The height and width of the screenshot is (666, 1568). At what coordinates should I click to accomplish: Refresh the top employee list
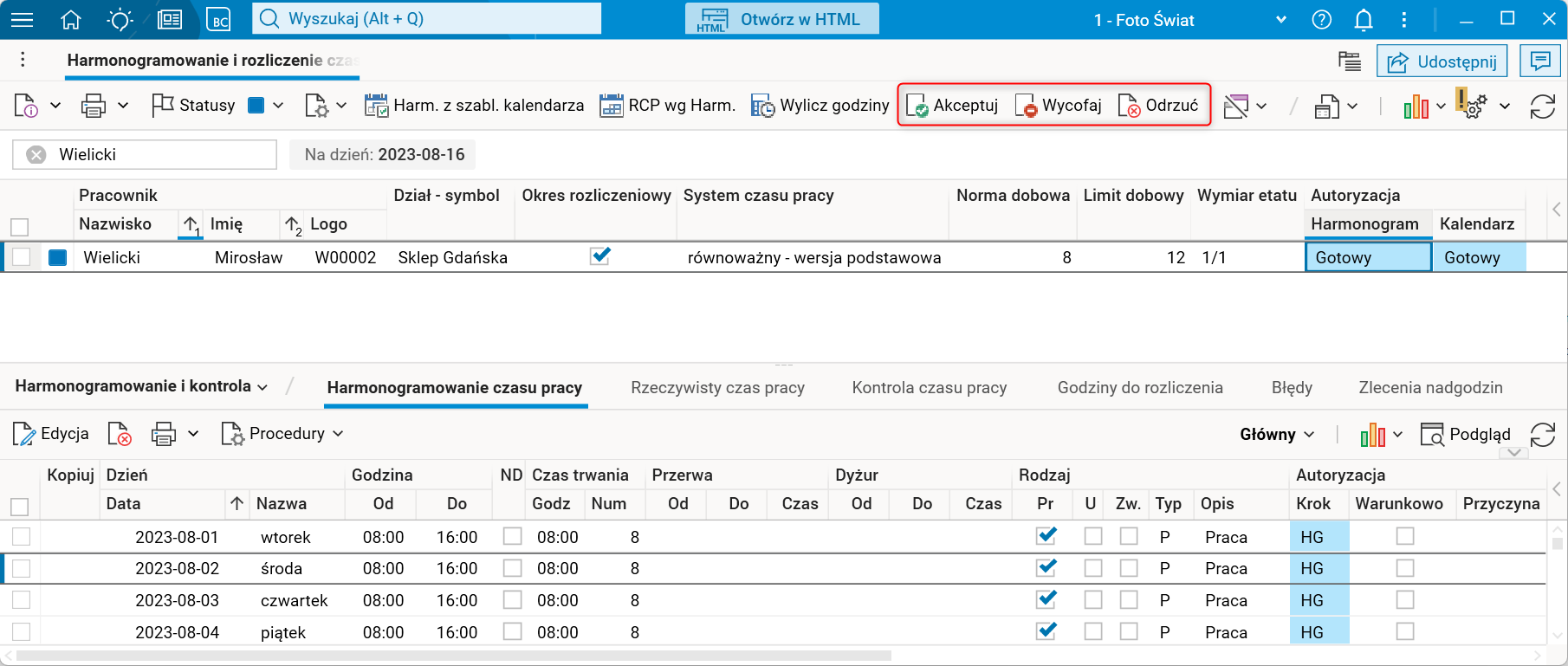pyautogui.click(x=1543, y=106)
